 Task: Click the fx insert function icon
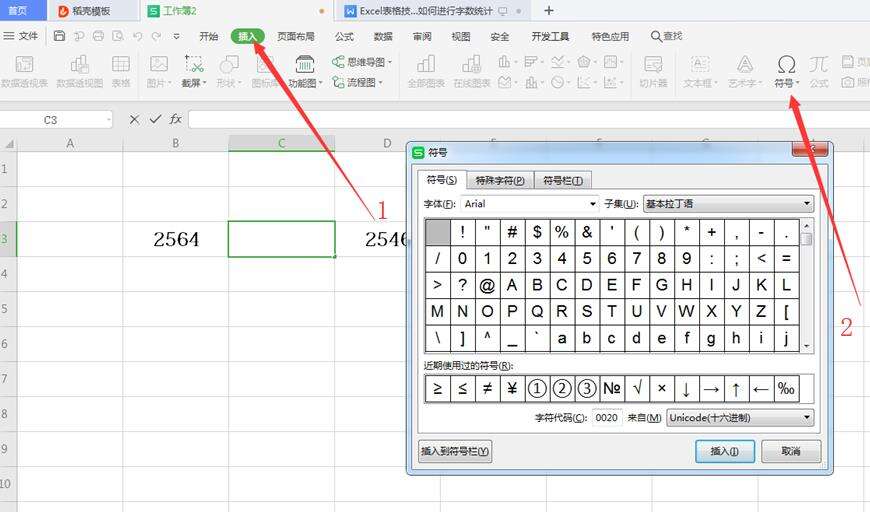click(176, 119)
